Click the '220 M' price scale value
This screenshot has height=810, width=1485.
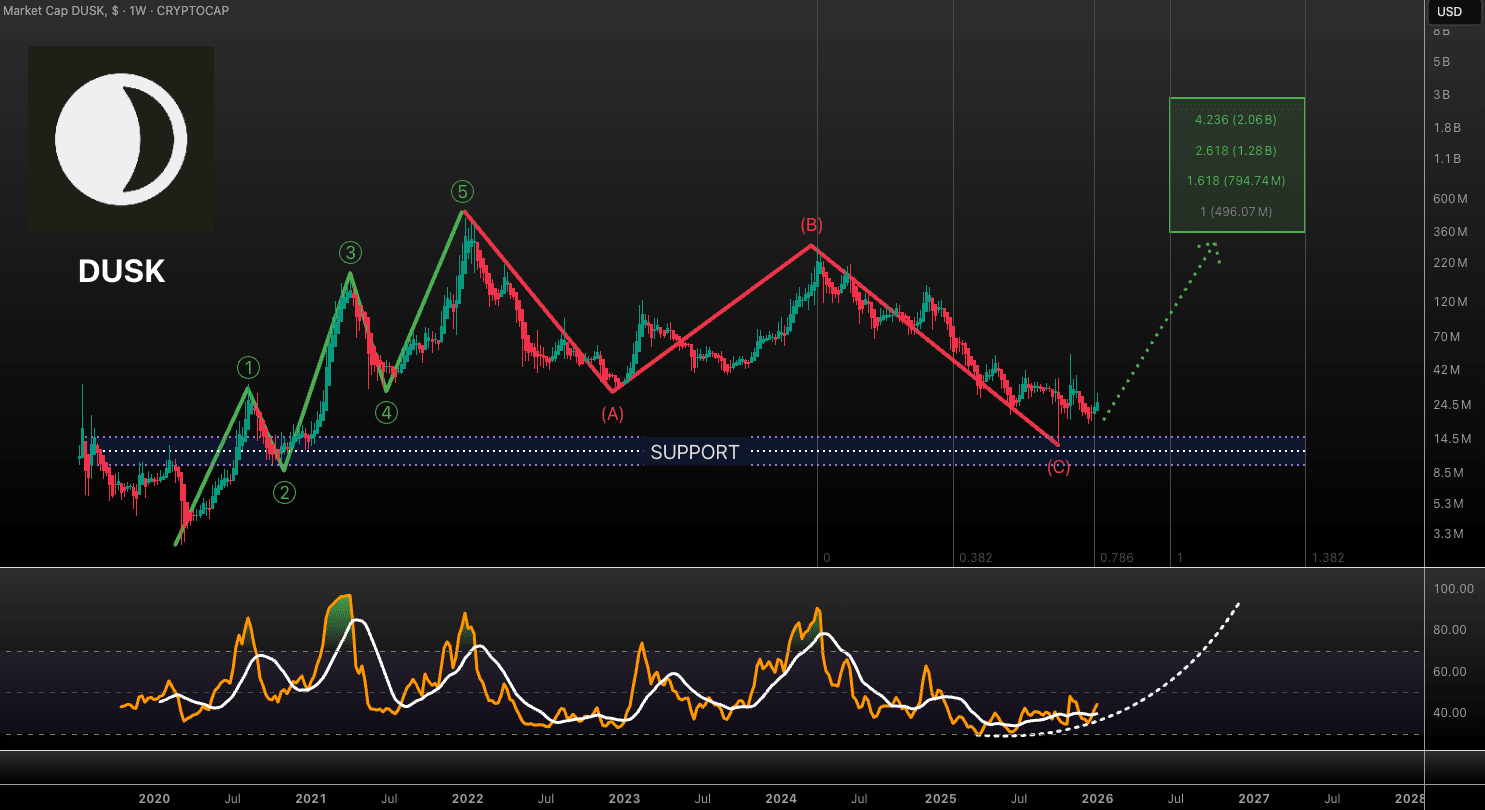click(1448, 263)
